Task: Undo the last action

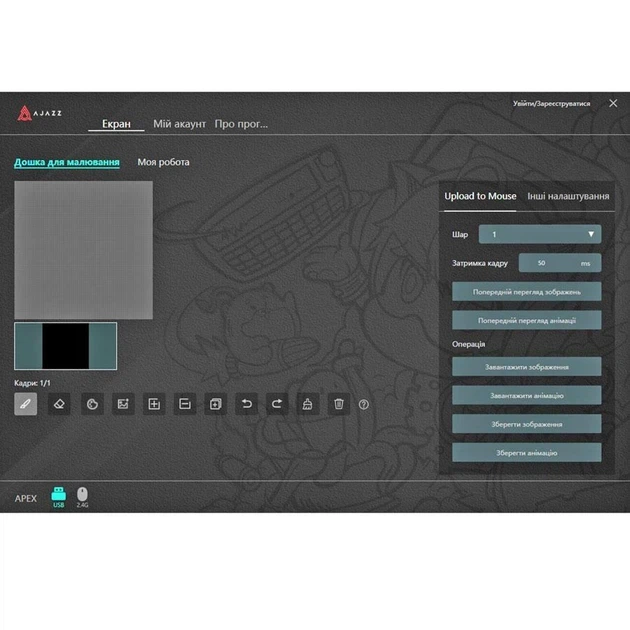Action: [246, 404]
